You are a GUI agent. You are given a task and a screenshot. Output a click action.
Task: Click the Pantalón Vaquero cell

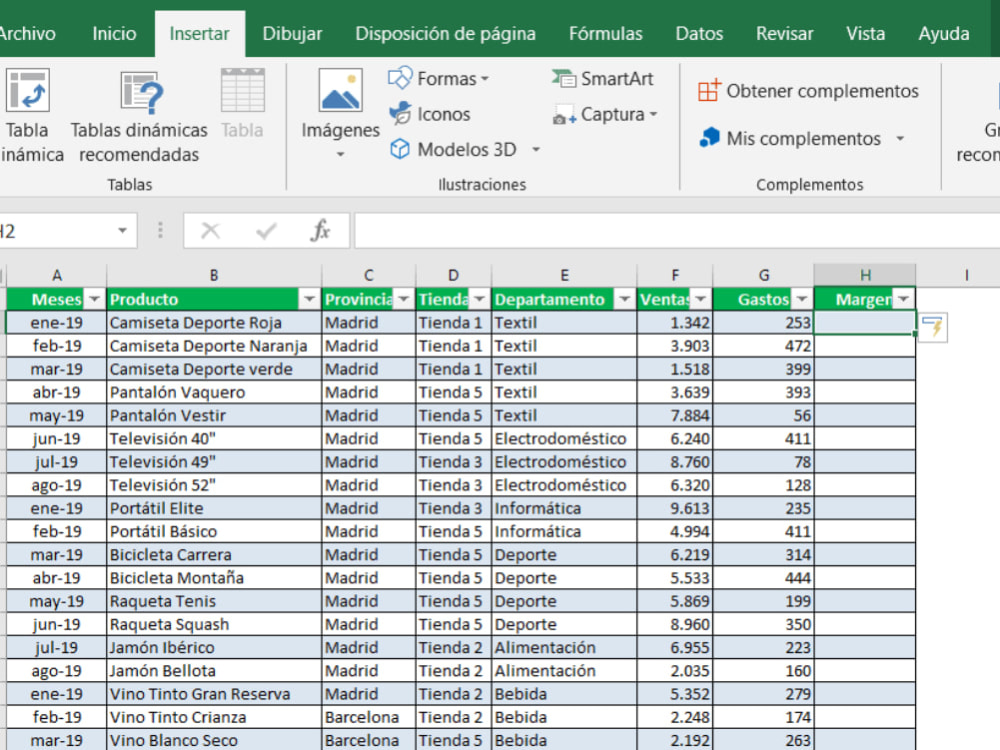tap(214, 392)
